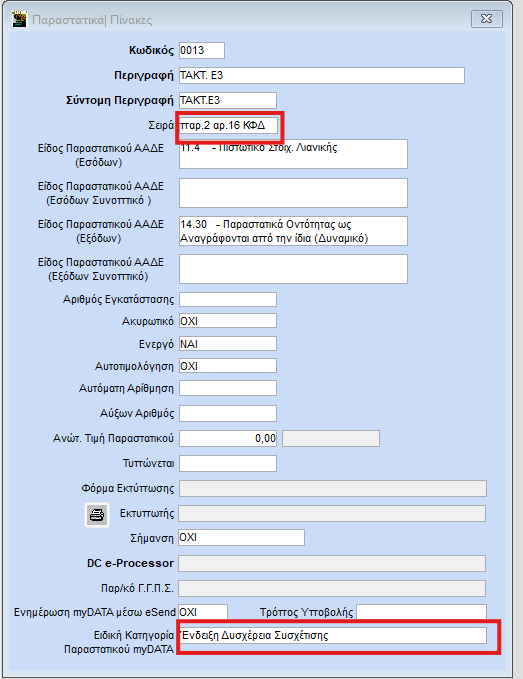This screenshot has height=679, width=523.
Task: Open the Είδος Παραστατικού ΑΑΔΕ (Εσόδων) field
Action: pos(293,154)
